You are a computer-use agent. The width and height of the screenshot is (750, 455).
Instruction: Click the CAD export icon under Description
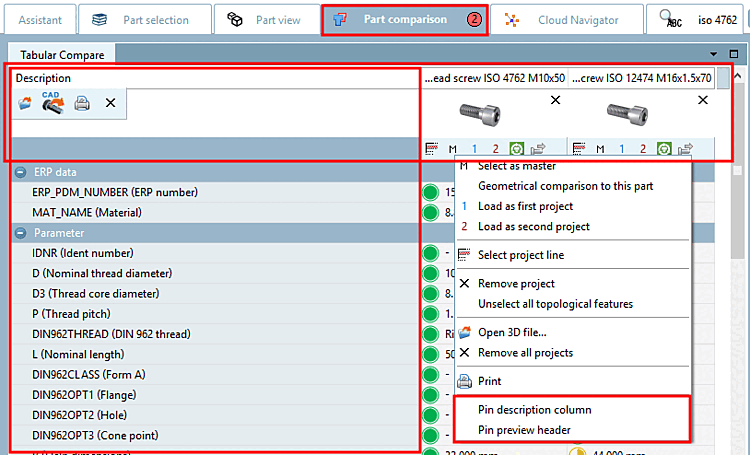[x=53, y=102]
